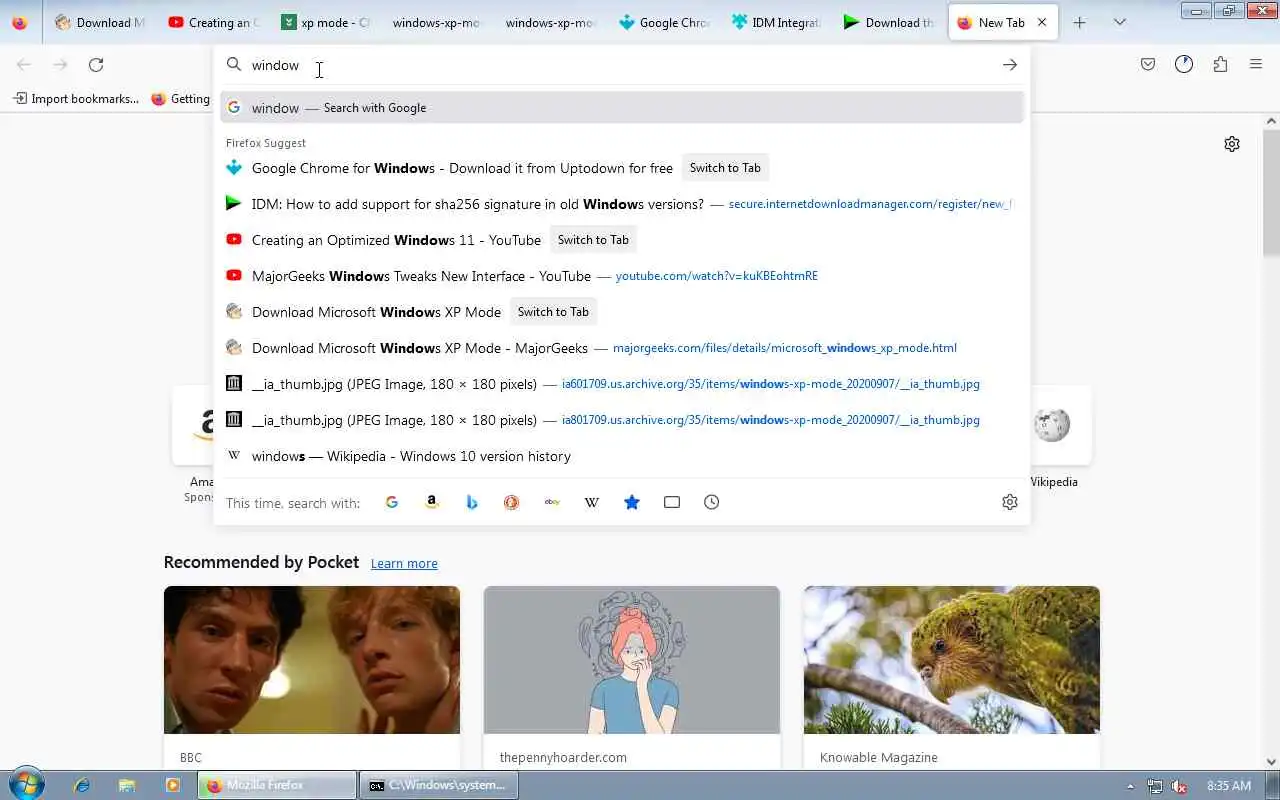Open search settings gear in dropdown
This screenshot has width=1280, height=800.
[1010, 502]
